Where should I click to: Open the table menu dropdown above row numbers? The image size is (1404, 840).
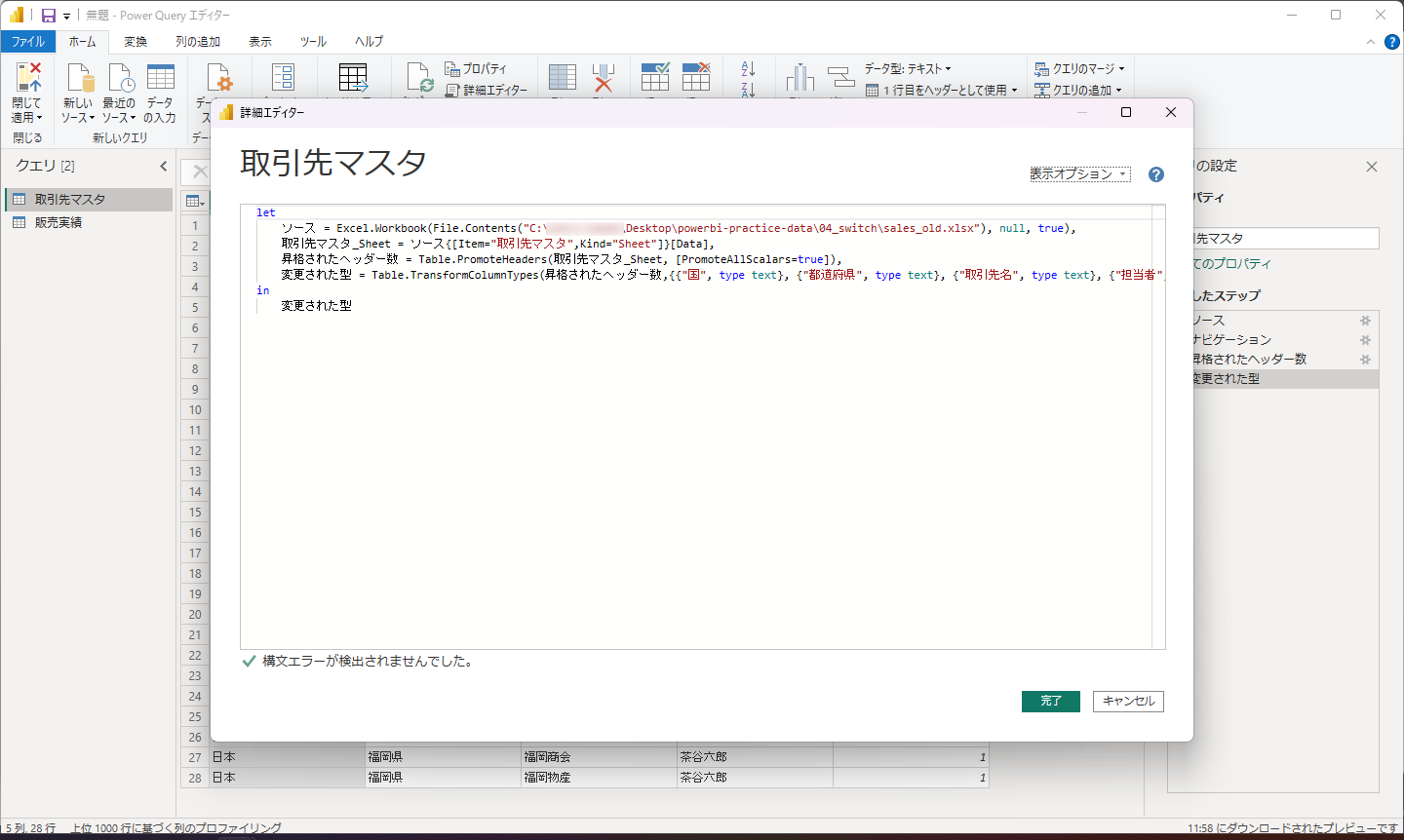pyautogui.click(x=195, y=202)
